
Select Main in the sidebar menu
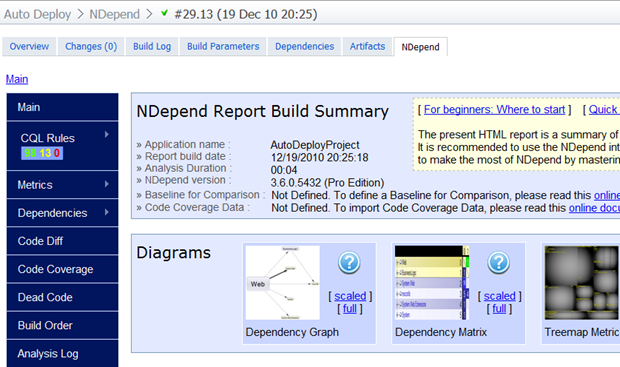(62, 107)
